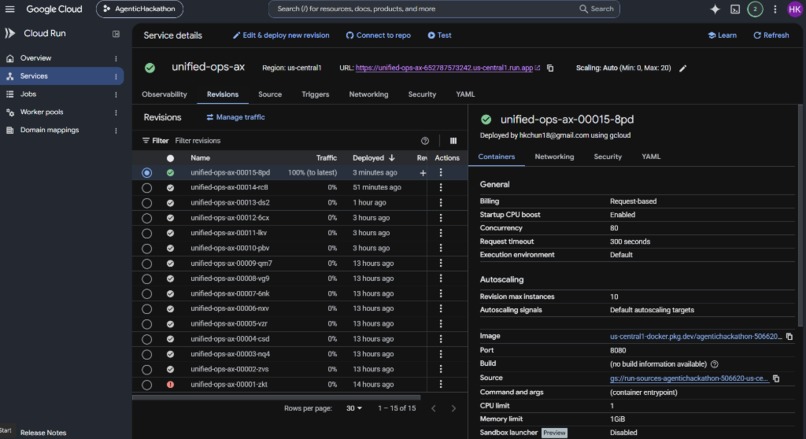The height and width of the screenshot is (439, 806).
Task: Open the main navigation hamburger menu
Action: point(10,9)
